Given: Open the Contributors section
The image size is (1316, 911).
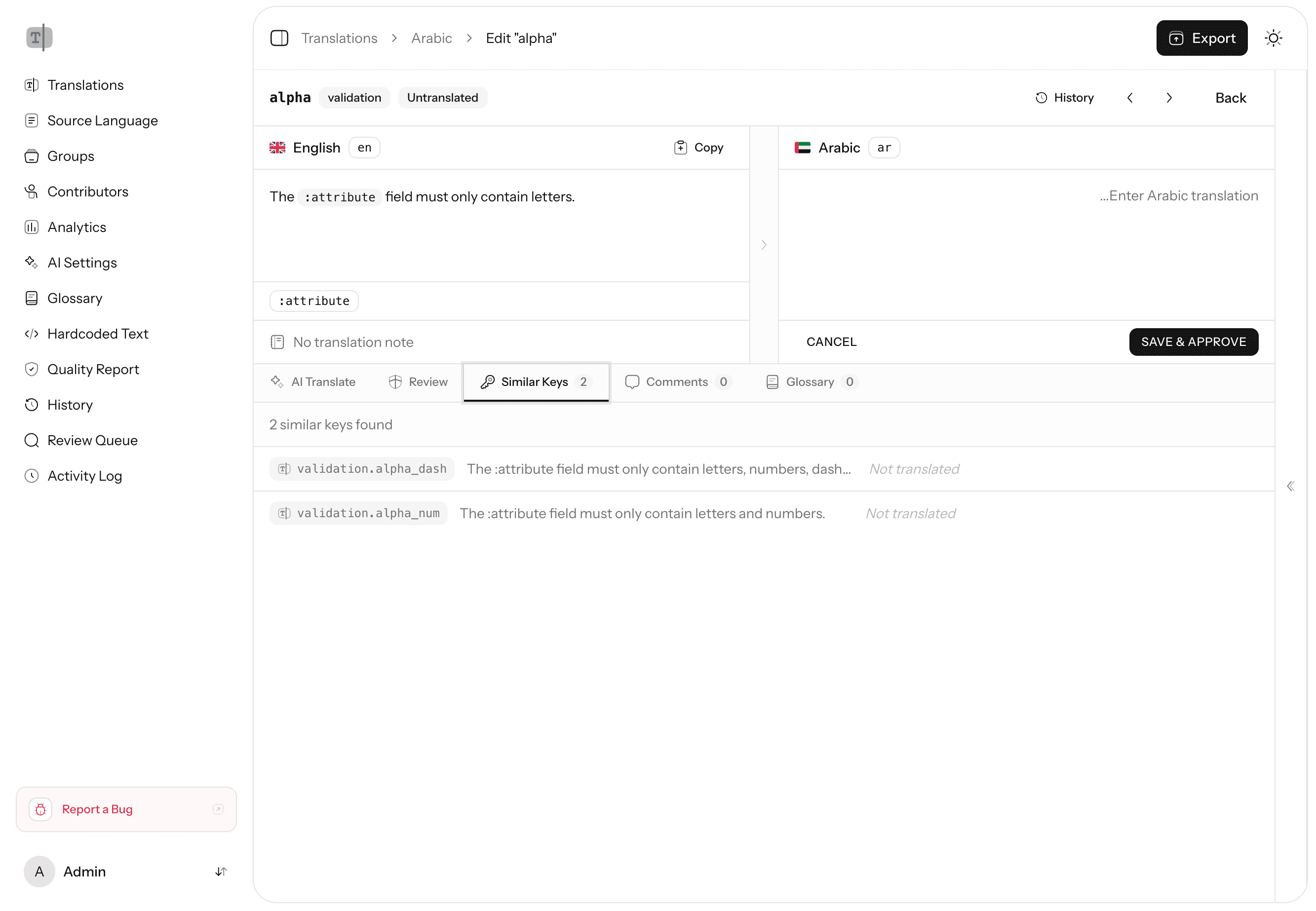Looking at the screenshot, I should point(87,191).
